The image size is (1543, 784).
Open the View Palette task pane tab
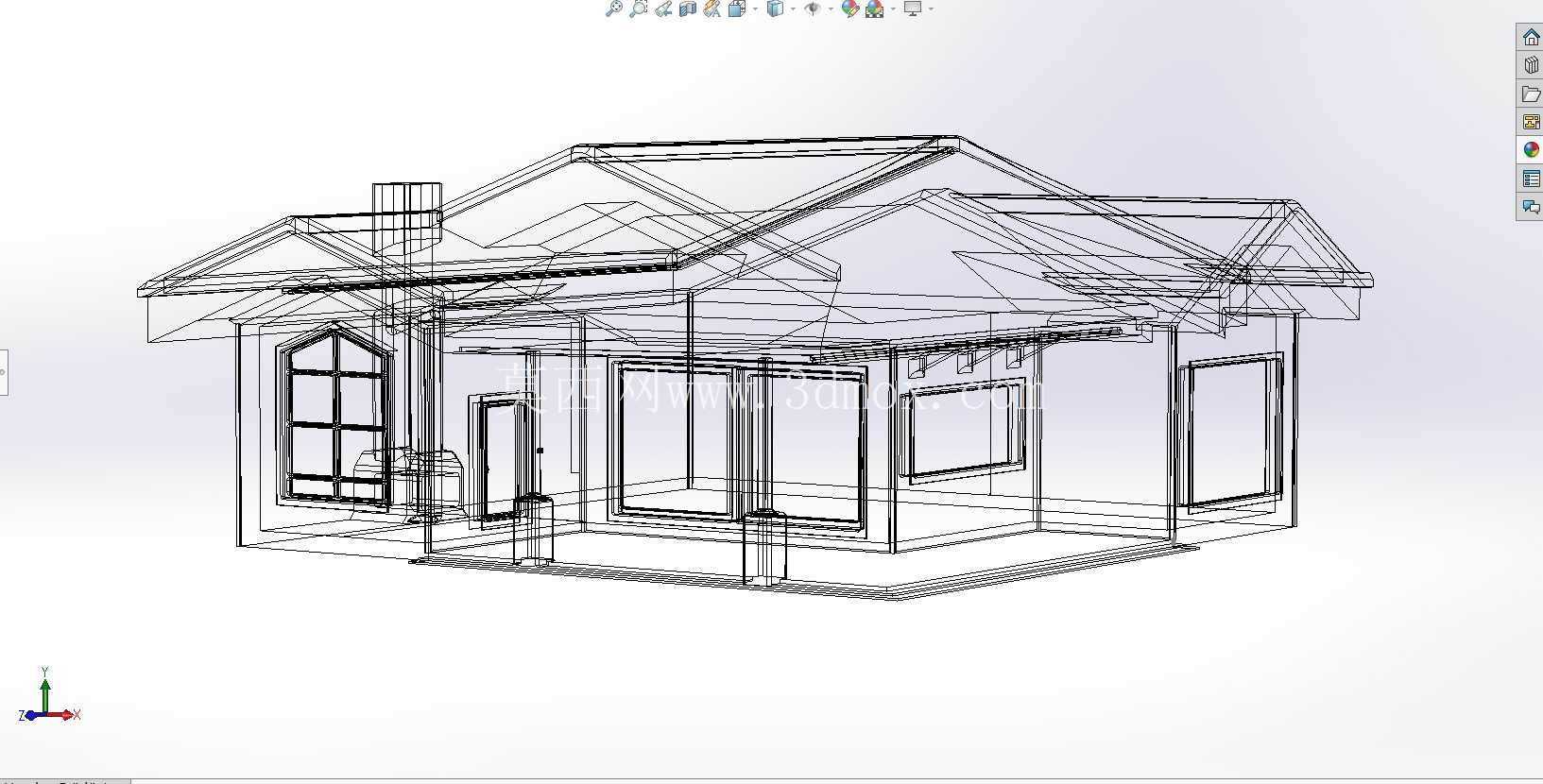pos(1531,122)
